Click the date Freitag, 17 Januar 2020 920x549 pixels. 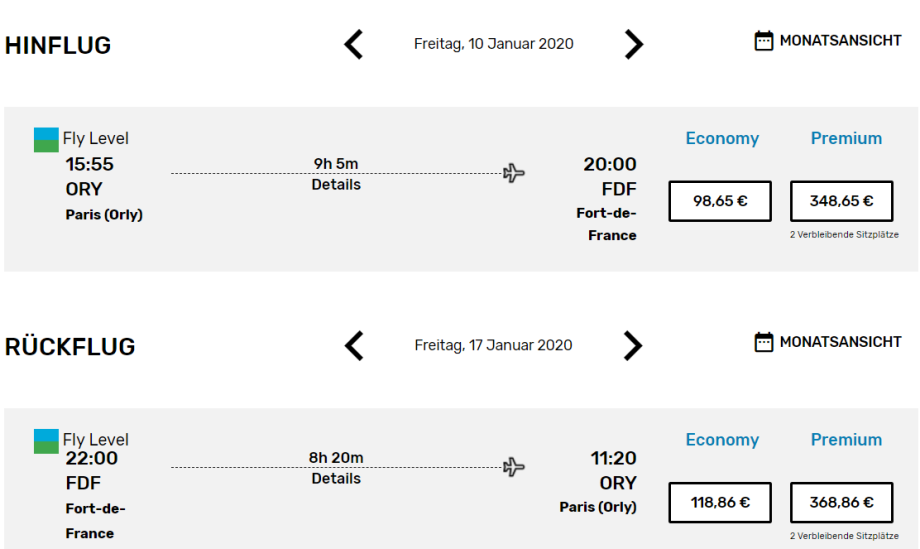494,345
